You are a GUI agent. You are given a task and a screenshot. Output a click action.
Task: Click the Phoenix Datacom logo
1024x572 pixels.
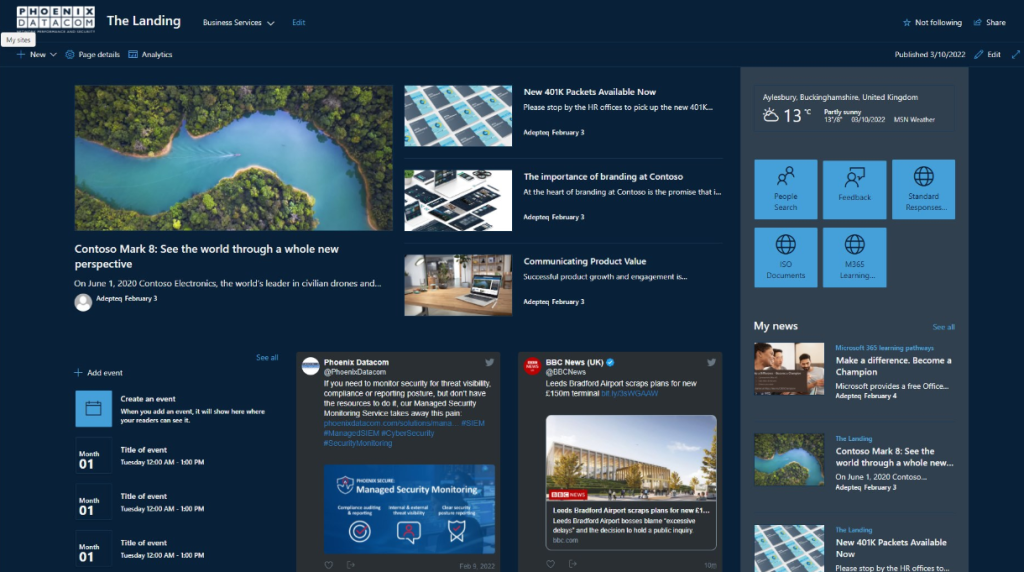[56, 20]
